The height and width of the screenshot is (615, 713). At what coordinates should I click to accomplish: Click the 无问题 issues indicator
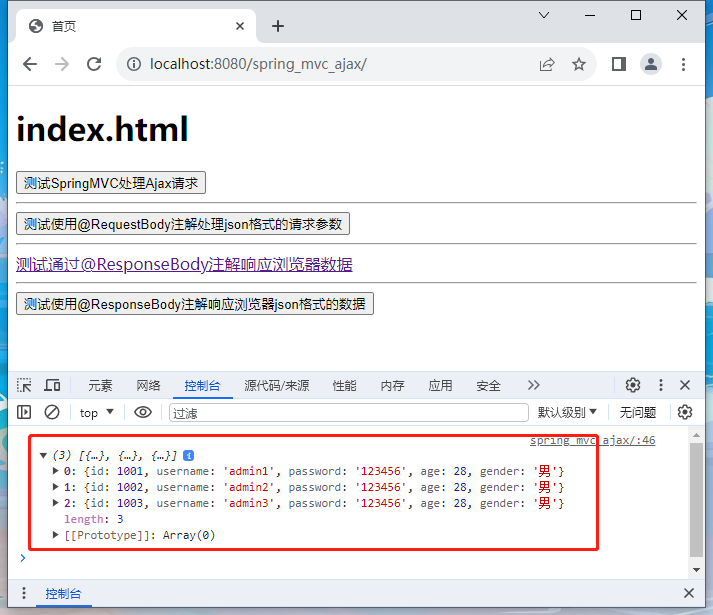[638, 413]
